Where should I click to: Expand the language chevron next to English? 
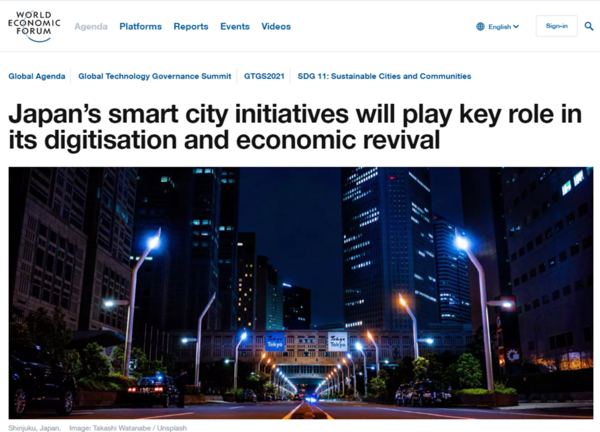pos(516,27)
